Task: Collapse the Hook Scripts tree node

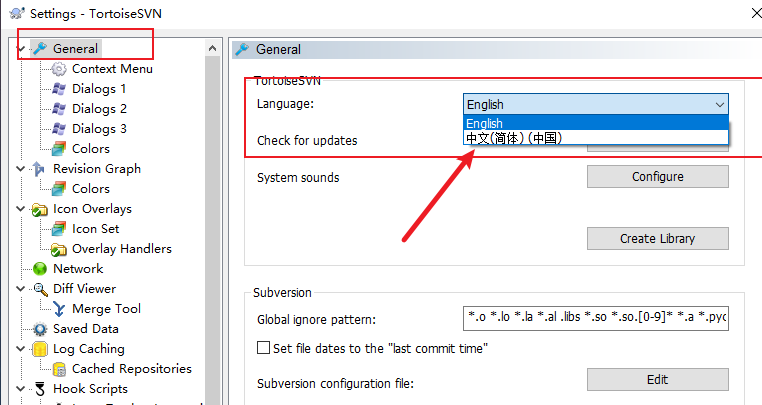Action: click(x=21, y=389)
